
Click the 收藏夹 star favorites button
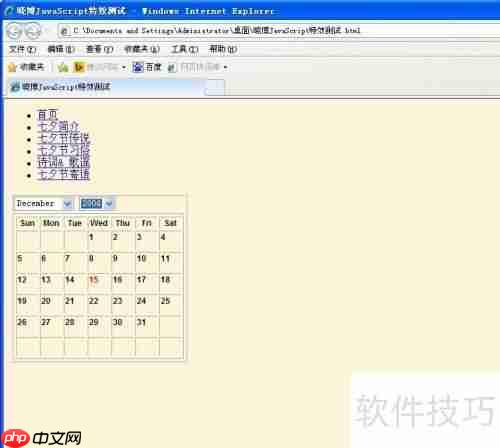click(26, 67)
